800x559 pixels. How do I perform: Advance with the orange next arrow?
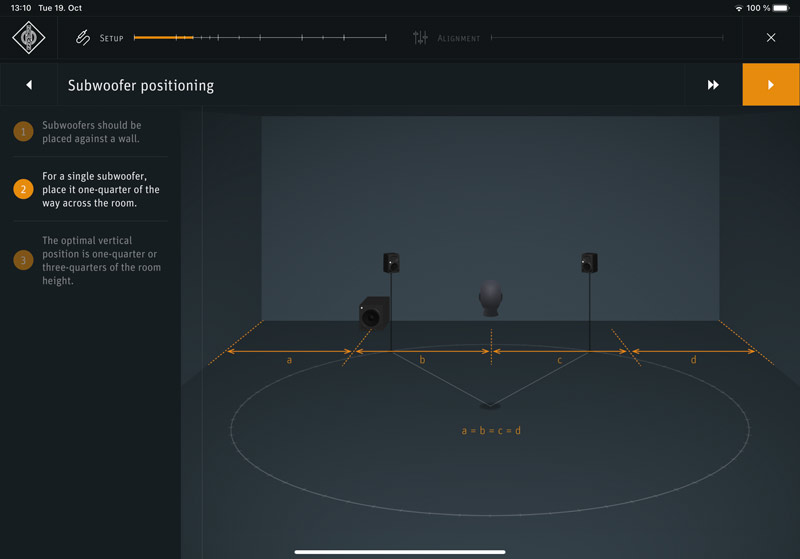coord(770,85)
